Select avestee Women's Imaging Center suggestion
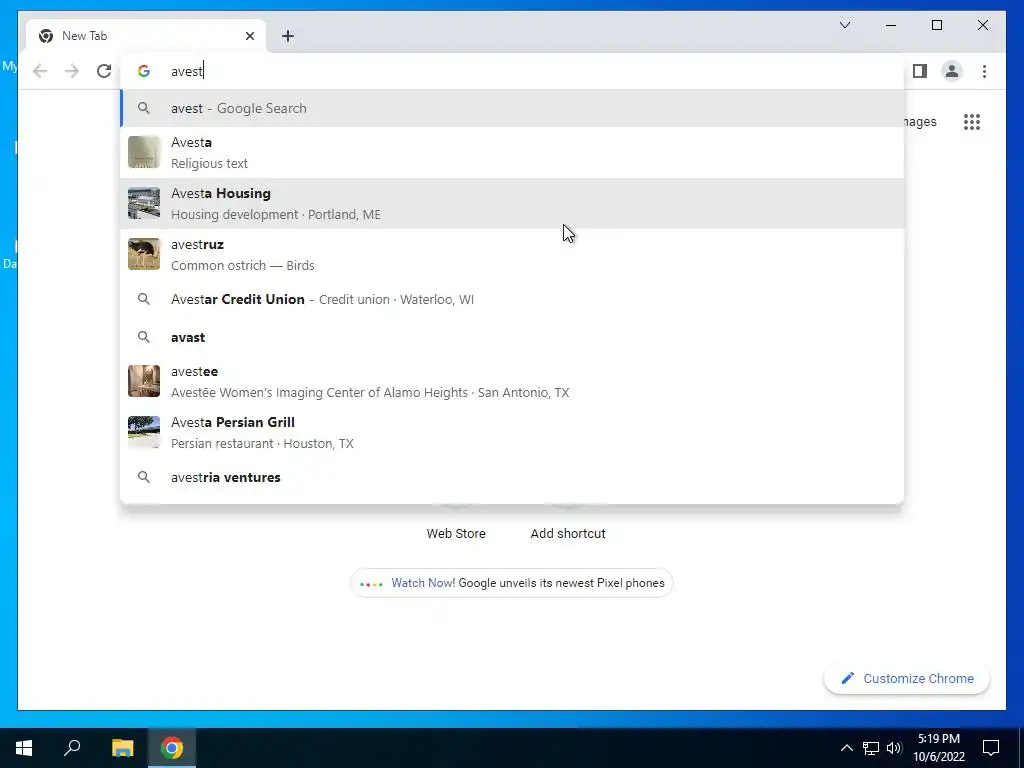Image resolution: width=1024 pixels, height=768 pixels. pos(513,381)
